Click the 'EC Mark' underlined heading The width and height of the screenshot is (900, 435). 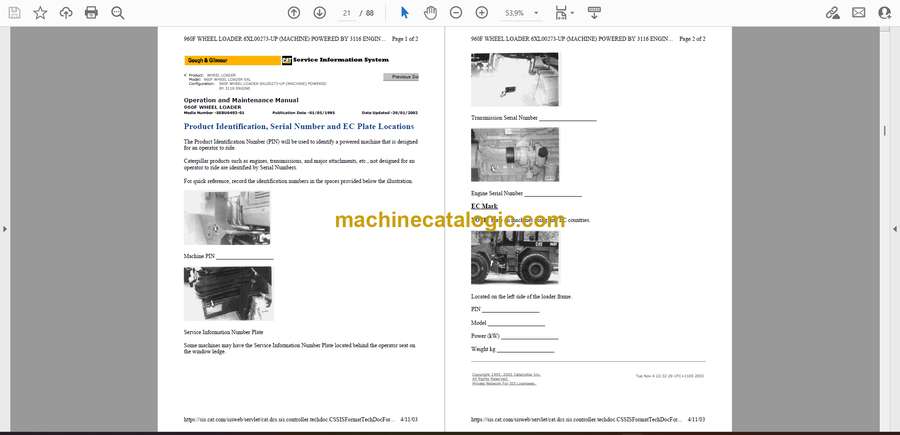484,206
